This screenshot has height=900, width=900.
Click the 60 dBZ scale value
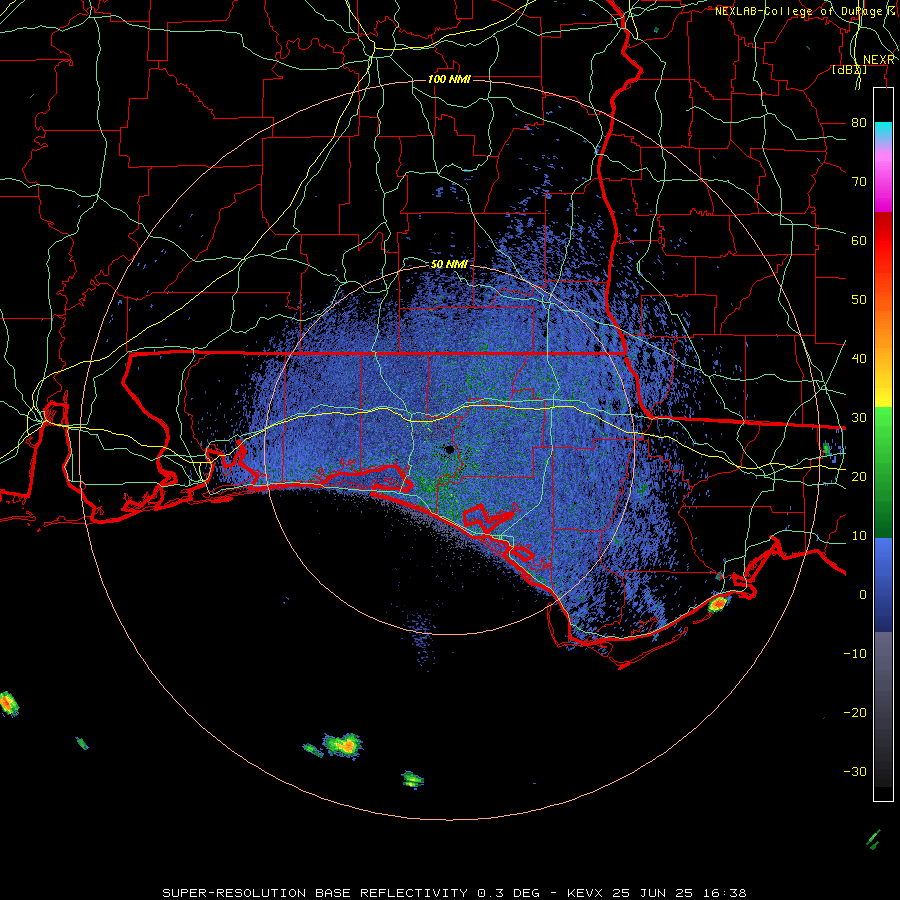tap(859, 240)
